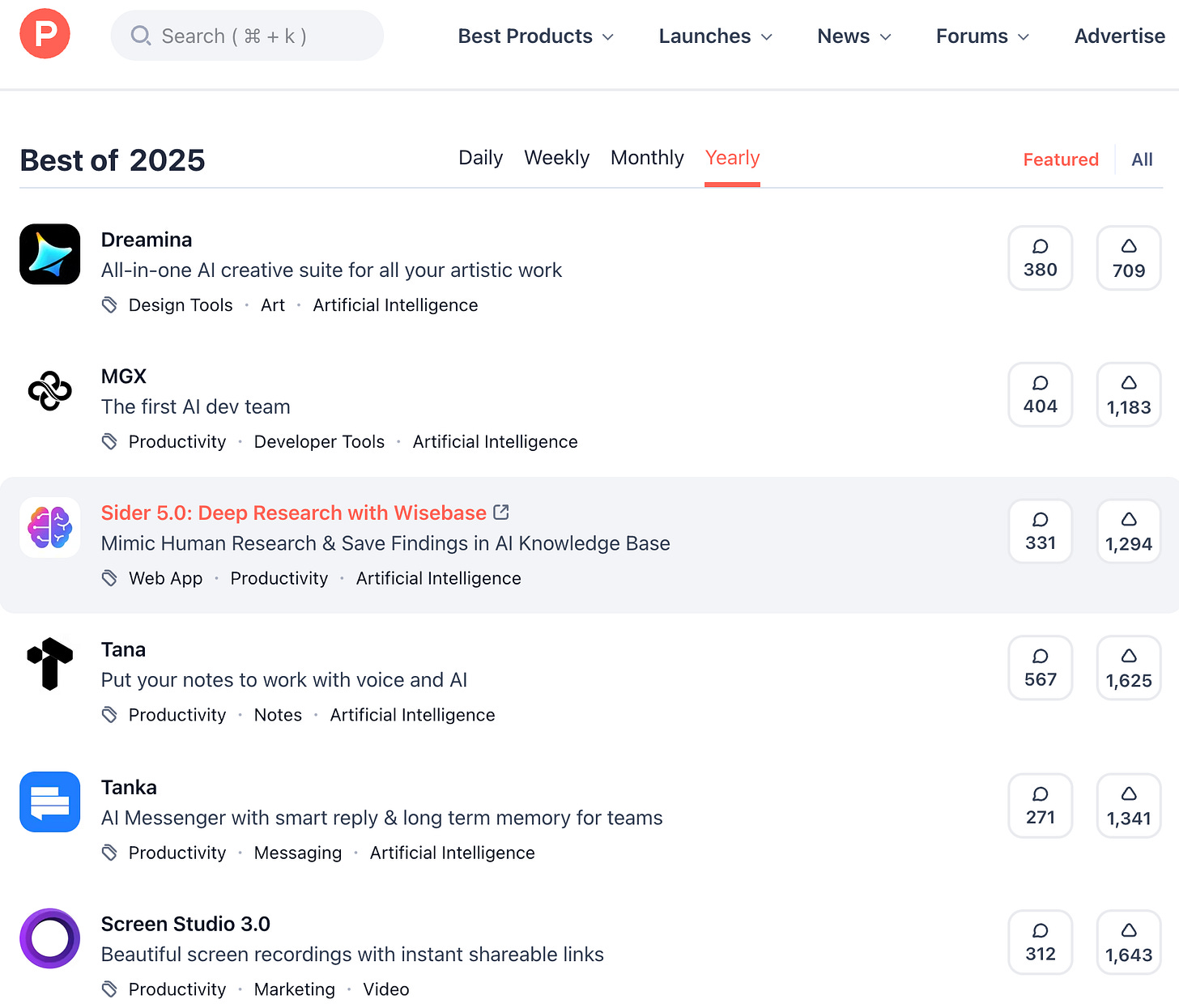
Task: Click 'Put your notes to work' tagline
Action: click(284, 680)
